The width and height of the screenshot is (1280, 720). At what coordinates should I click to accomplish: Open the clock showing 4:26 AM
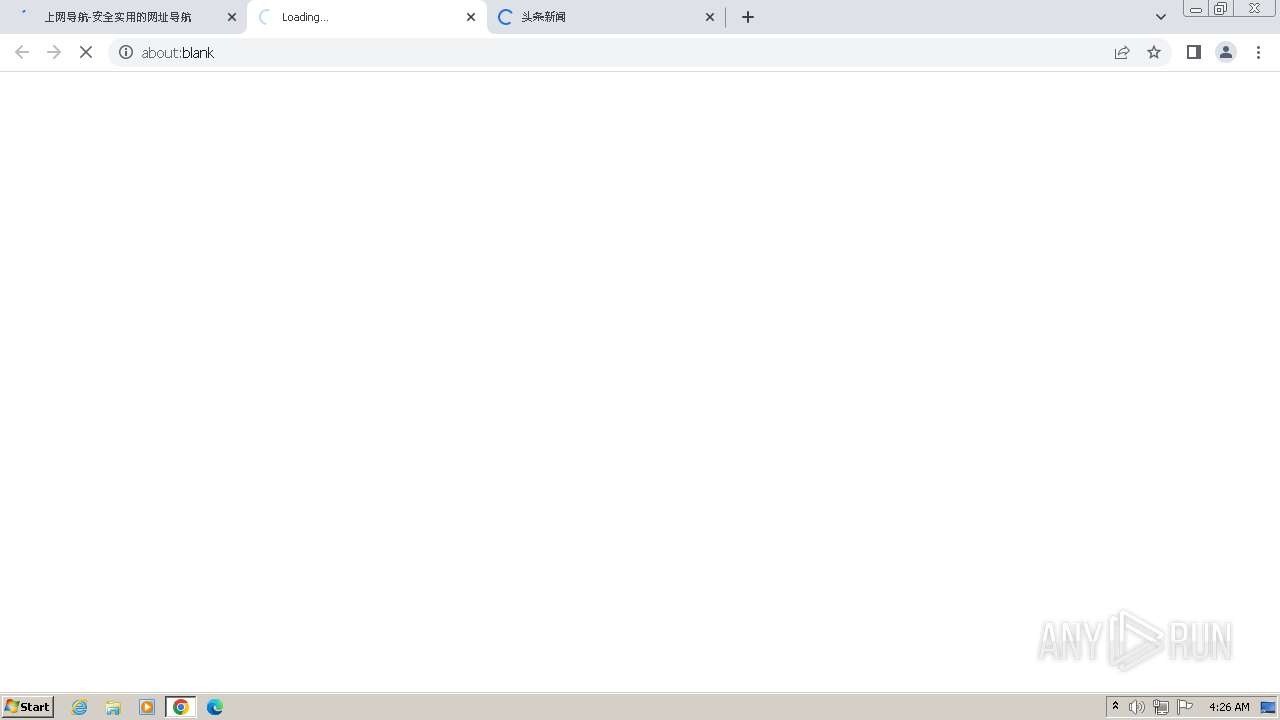click(x=1229, y=707)
